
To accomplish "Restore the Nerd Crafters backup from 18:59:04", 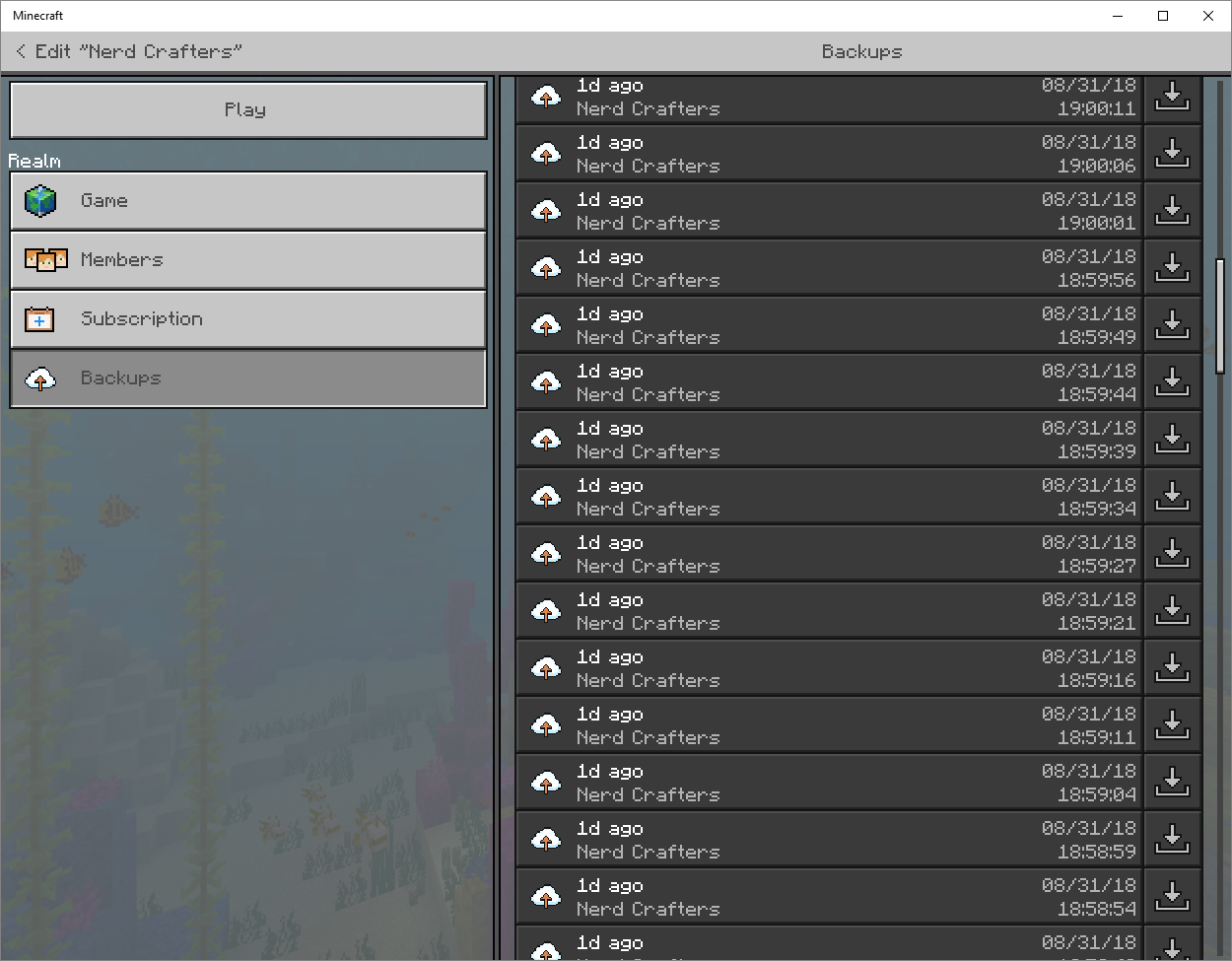I will click(x=829, y=782).
